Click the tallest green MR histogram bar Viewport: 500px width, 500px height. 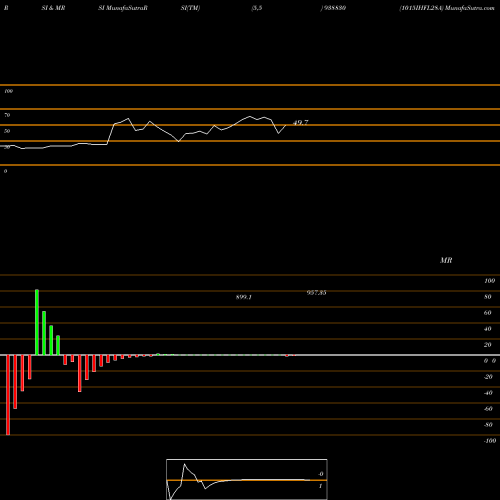point(37,322)
